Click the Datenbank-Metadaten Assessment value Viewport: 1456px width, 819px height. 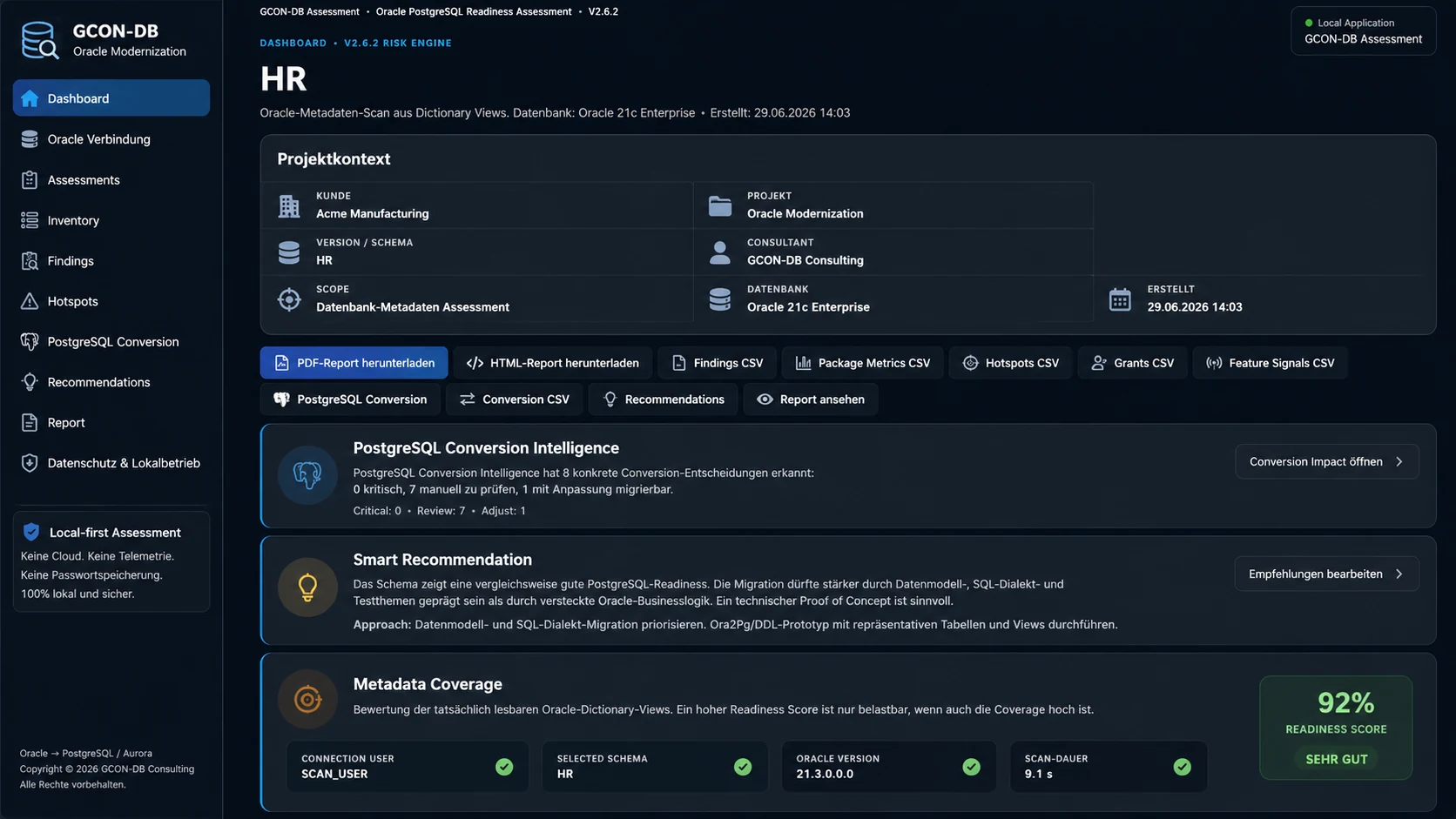(413, 307)
